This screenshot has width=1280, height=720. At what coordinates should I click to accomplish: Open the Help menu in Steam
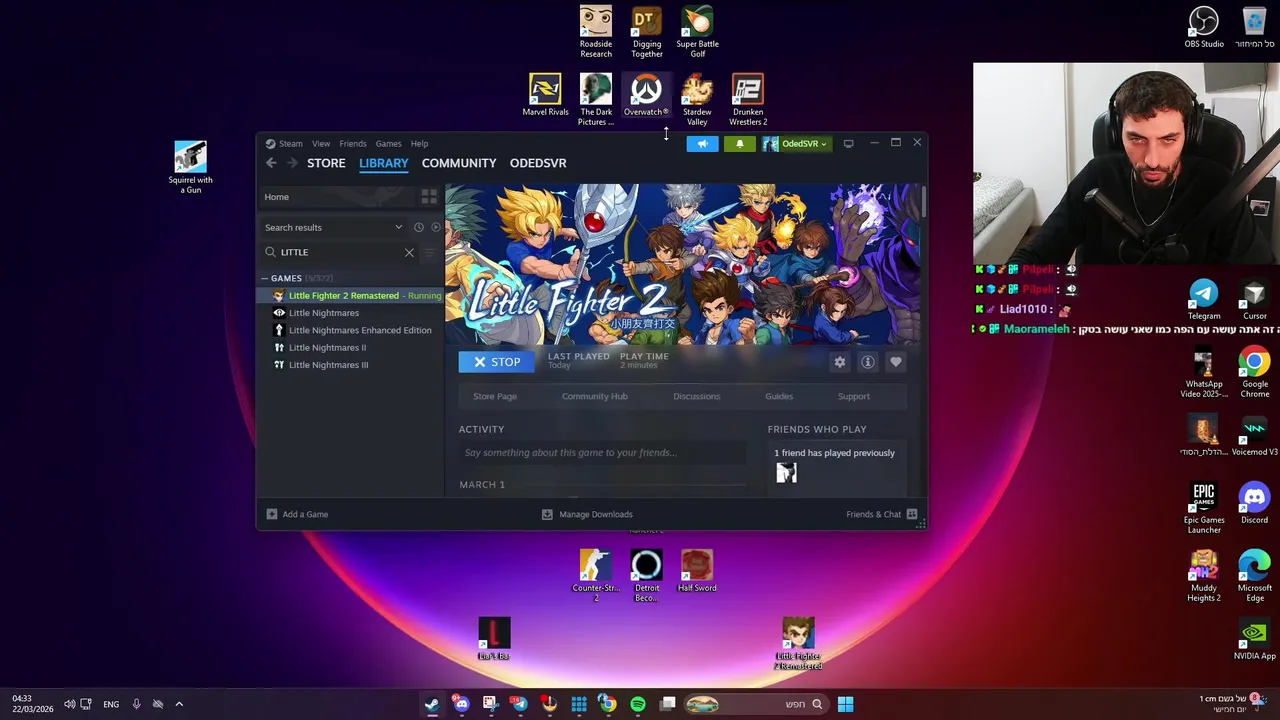click(419, 144)
